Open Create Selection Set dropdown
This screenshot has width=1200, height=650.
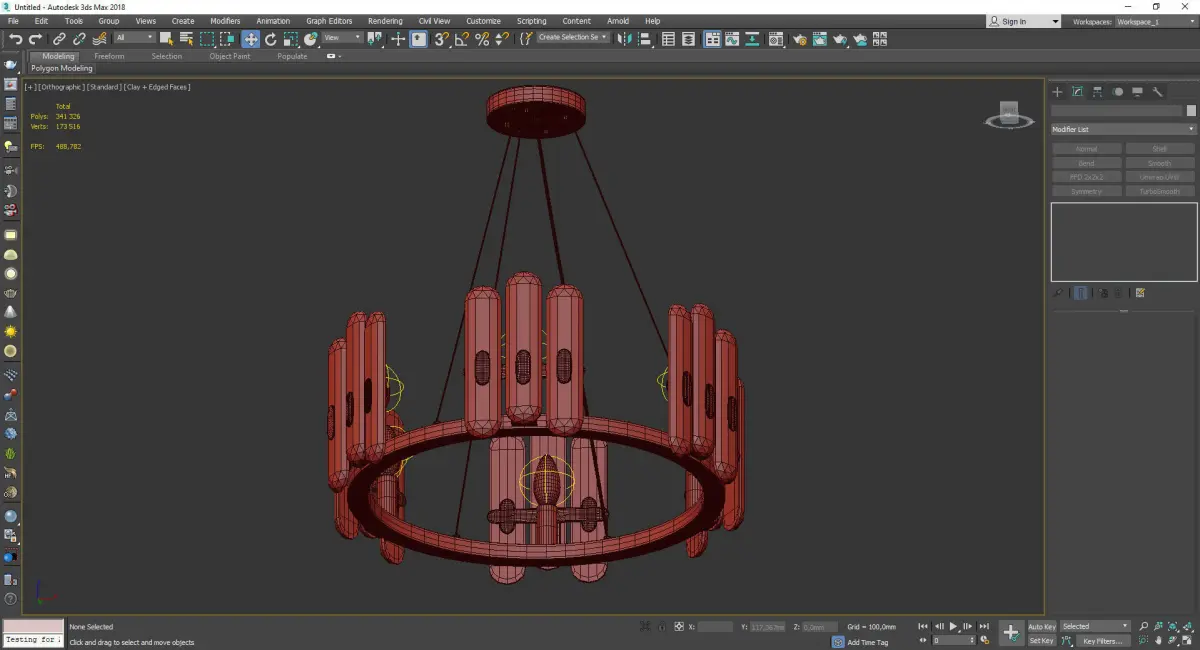573,38
